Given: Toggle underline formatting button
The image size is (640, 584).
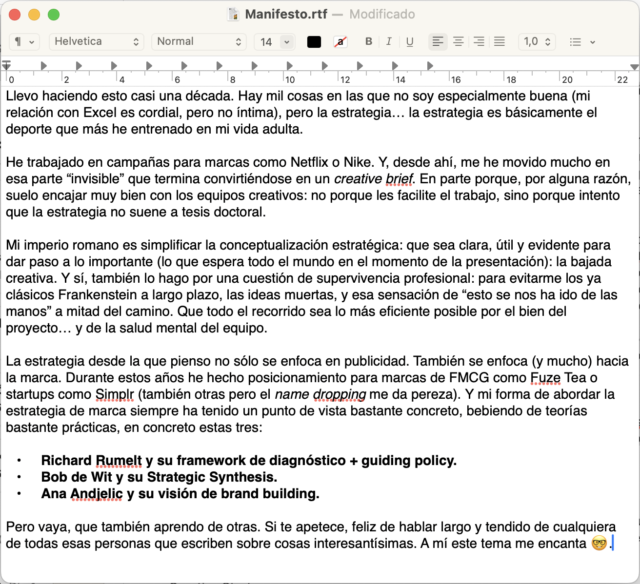Looking at the screenshot, I should click(x=409, y=42).
